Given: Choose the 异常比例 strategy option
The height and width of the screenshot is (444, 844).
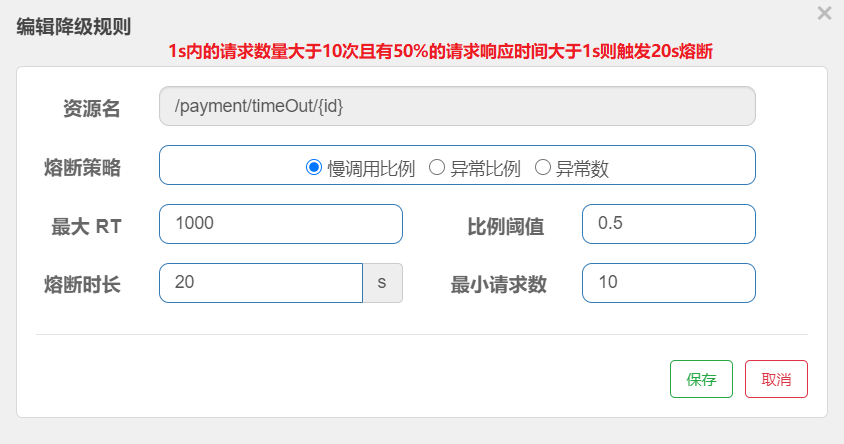Looking at the screenshot, I should pos(437,168).
